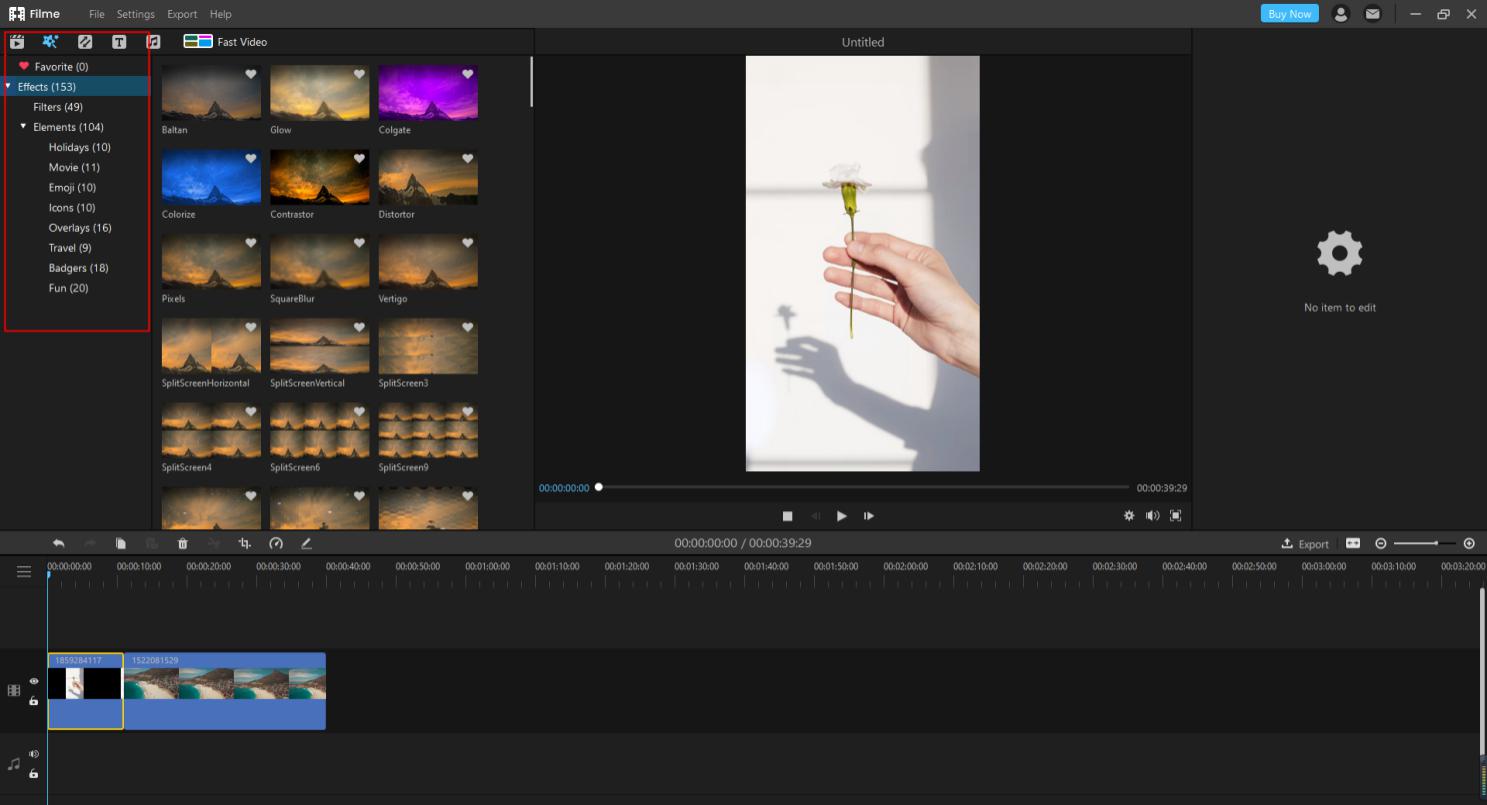Open the Settings menu

point(135,14)
